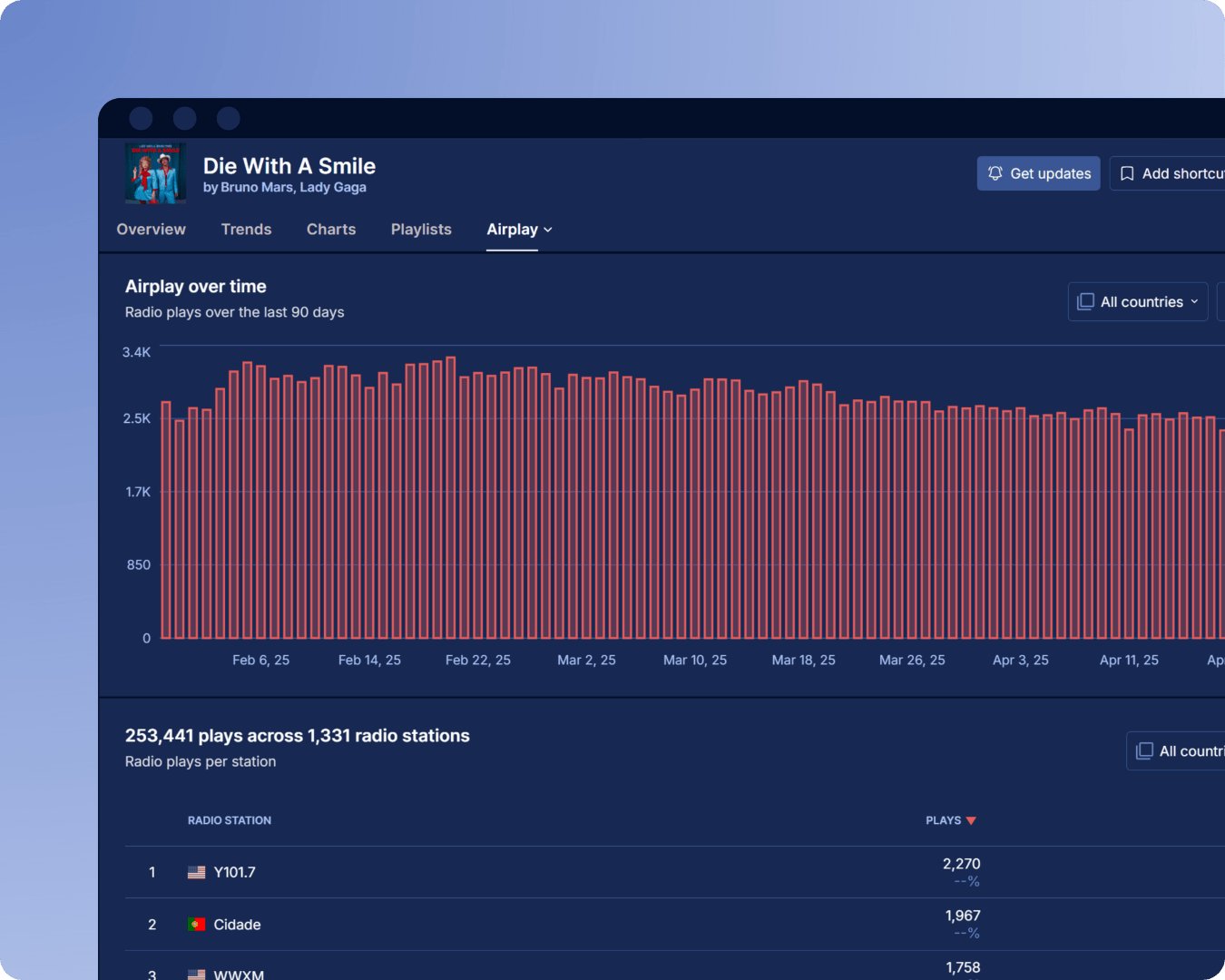
Task: Select the WWXM radio station
Action: [x=239, y=975]
